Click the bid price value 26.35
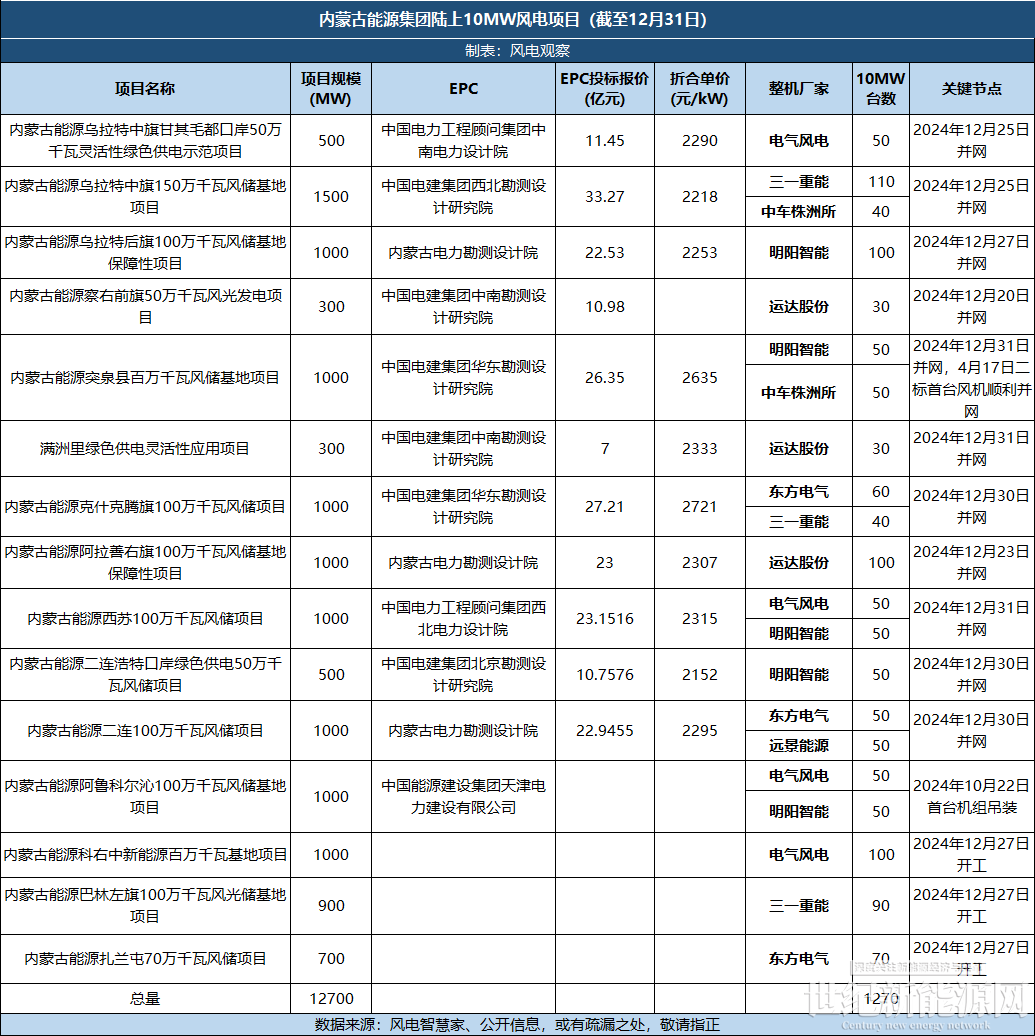 click(605, 377)
